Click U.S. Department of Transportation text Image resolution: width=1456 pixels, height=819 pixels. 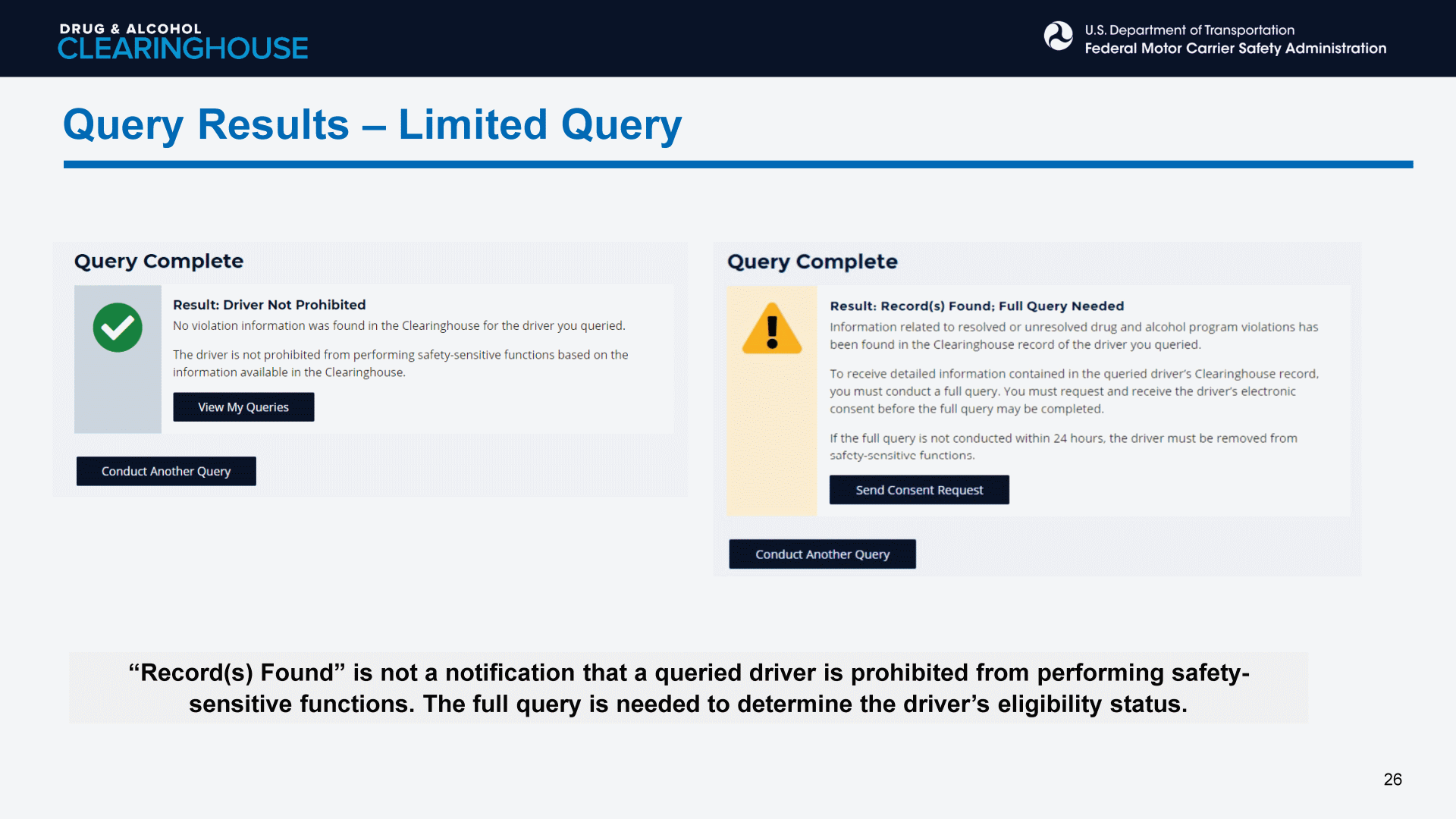coord(1189,30)
